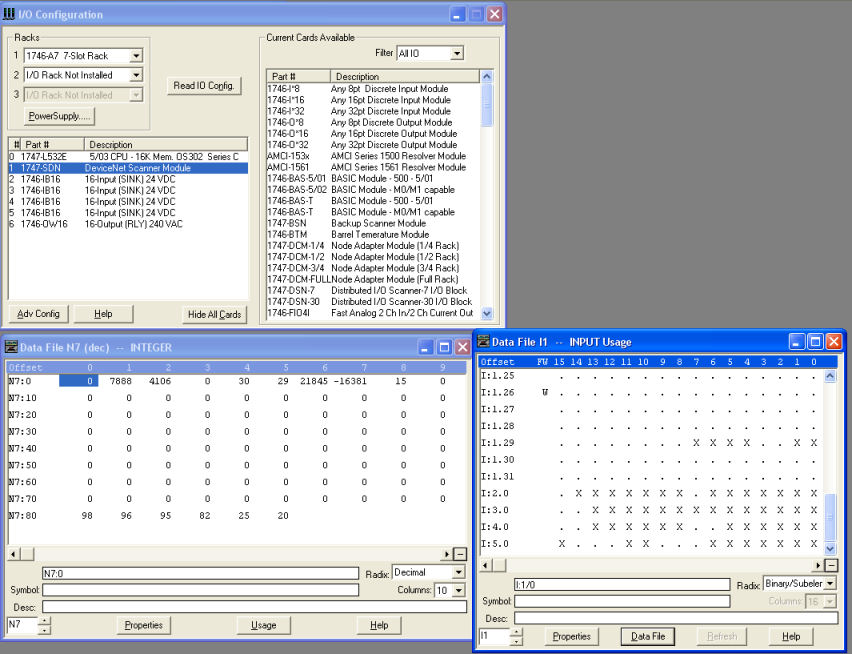Open the PowerSupply dialog button

59,116
